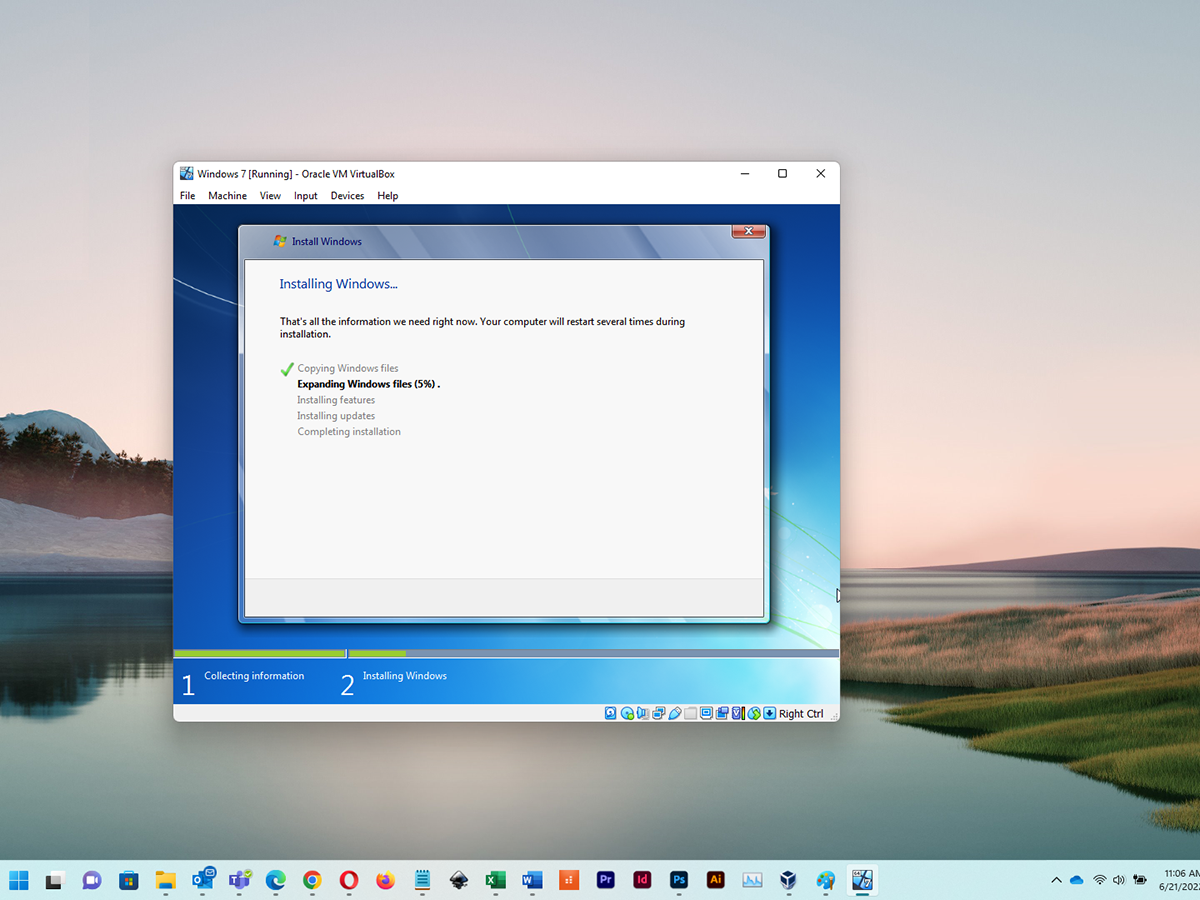The height and width of the screenshot is (900, 1200).
Task: Launch Outlook from the taskbar
Action: (202, 880)
